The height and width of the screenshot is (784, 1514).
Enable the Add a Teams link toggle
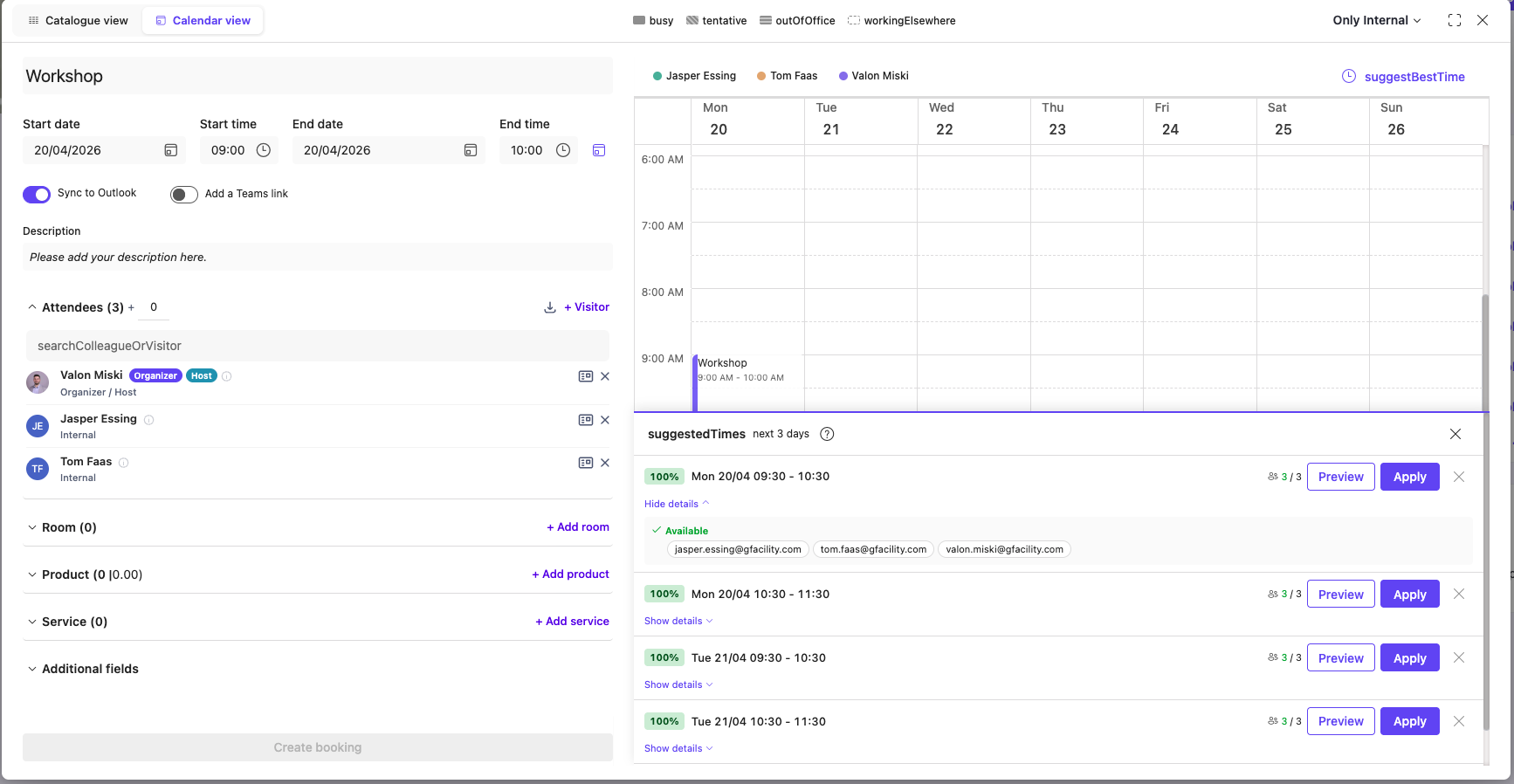coord(184,194)
